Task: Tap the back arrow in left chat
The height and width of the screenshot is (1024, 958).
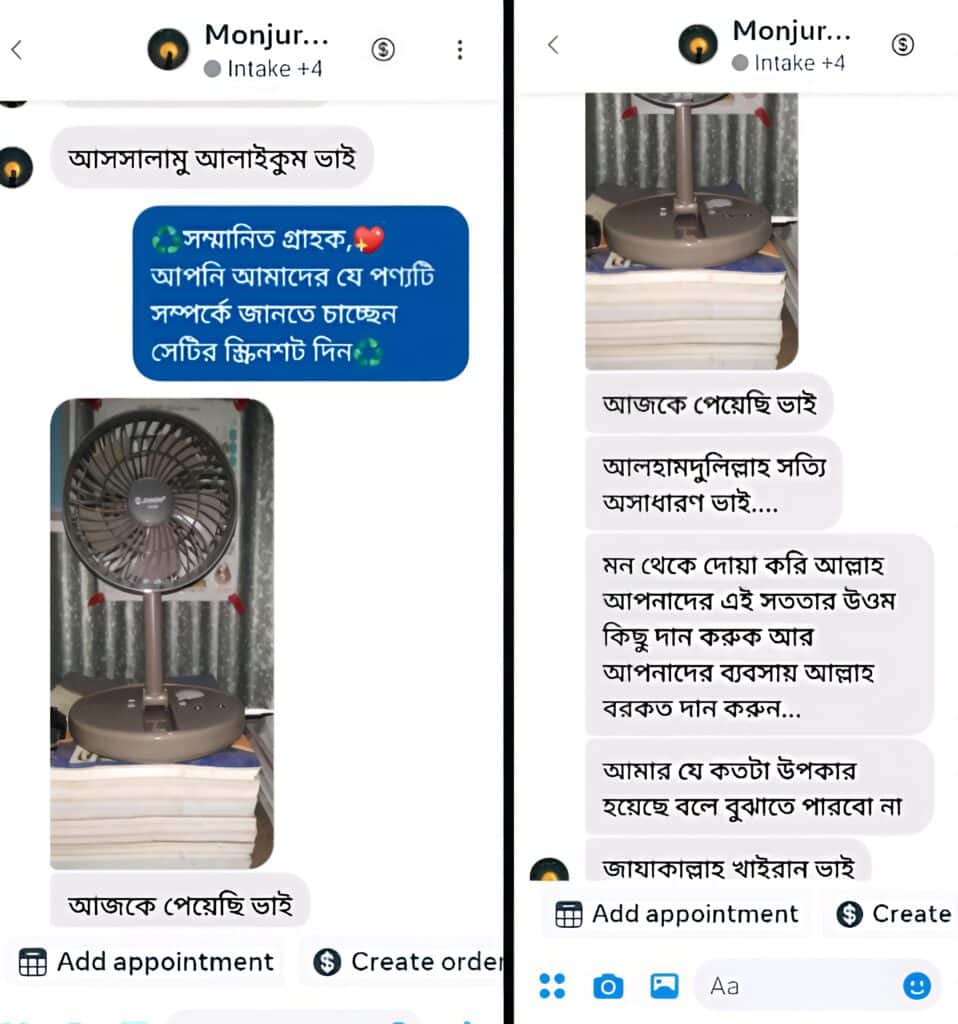Action: pyautogui.click(x=17, y=50)
